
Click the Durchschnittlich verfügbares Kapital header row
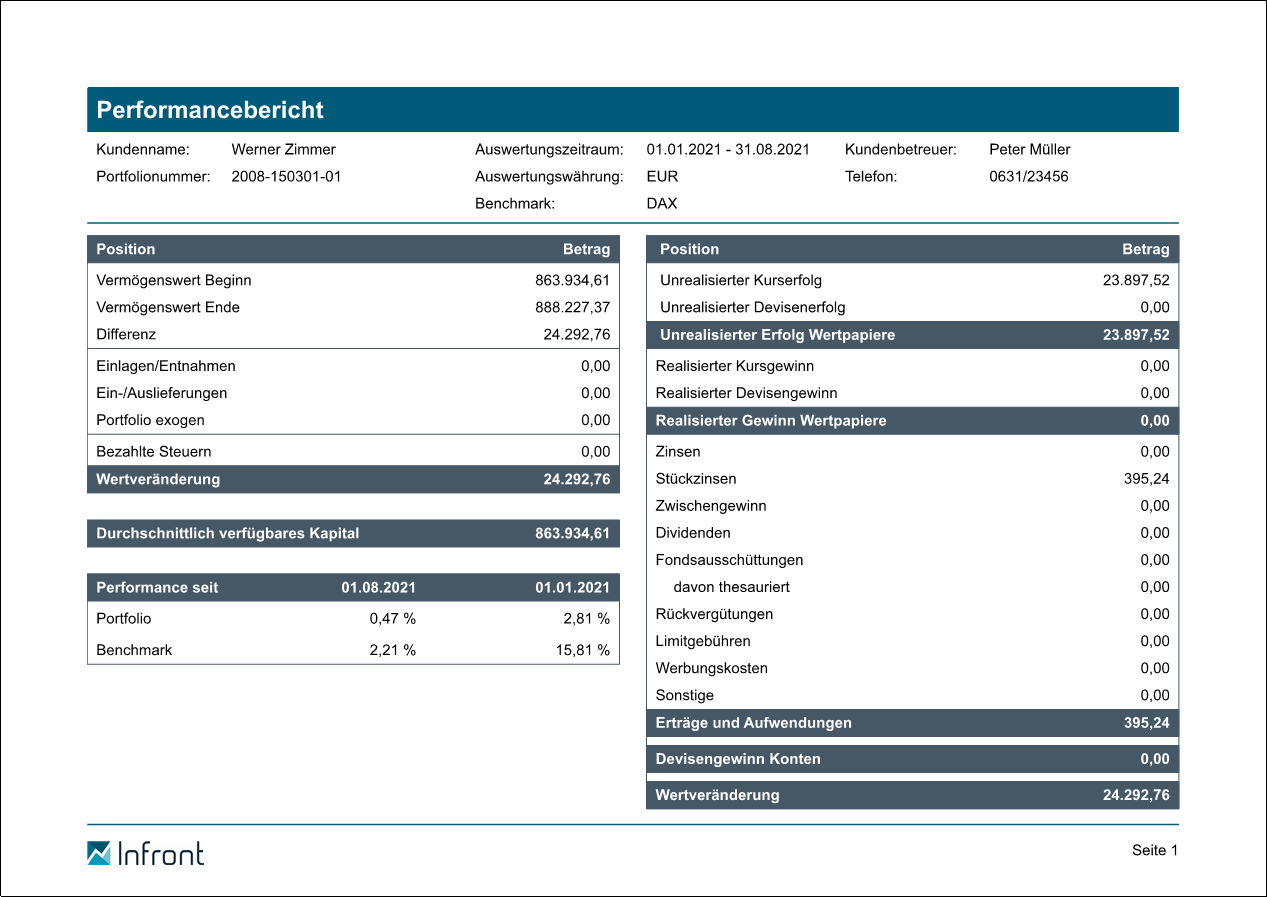point(353,534)
